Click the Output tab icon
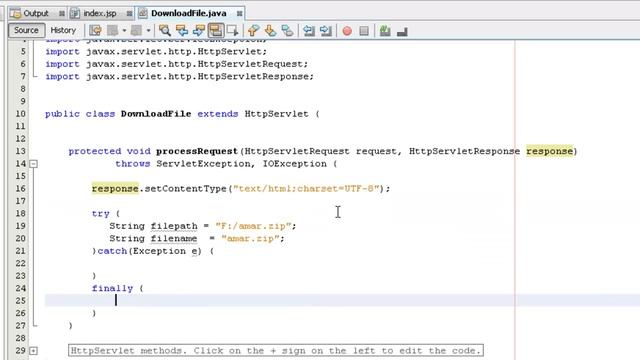640x360 pixels. coord(15,13)
